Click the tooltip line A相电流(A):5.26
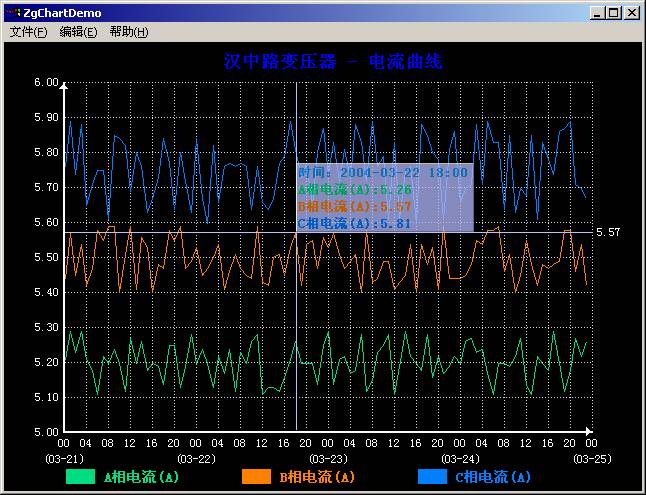 pos(355,190)
